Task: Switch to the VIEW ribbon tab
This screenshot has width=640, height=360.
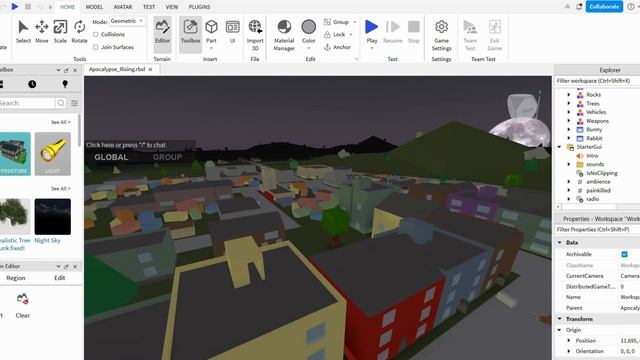Action: click(x=172, y=7)
